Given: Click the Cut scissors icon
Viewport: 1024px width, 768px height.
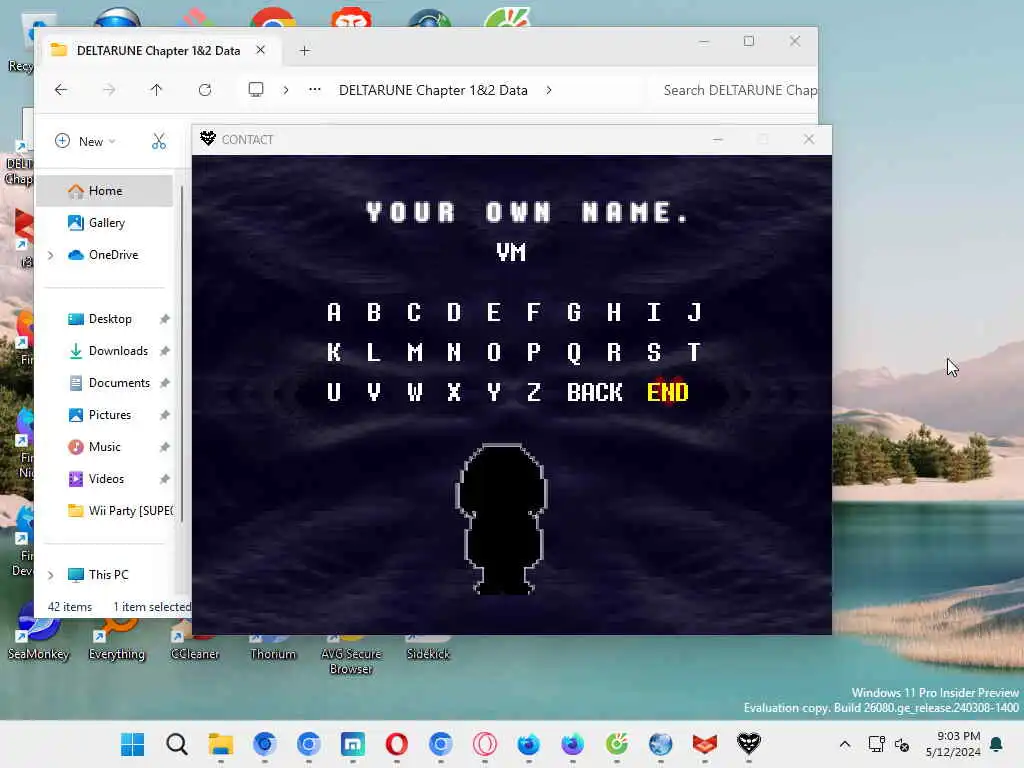Looking at the screenshot, I should tap(159, 141).
